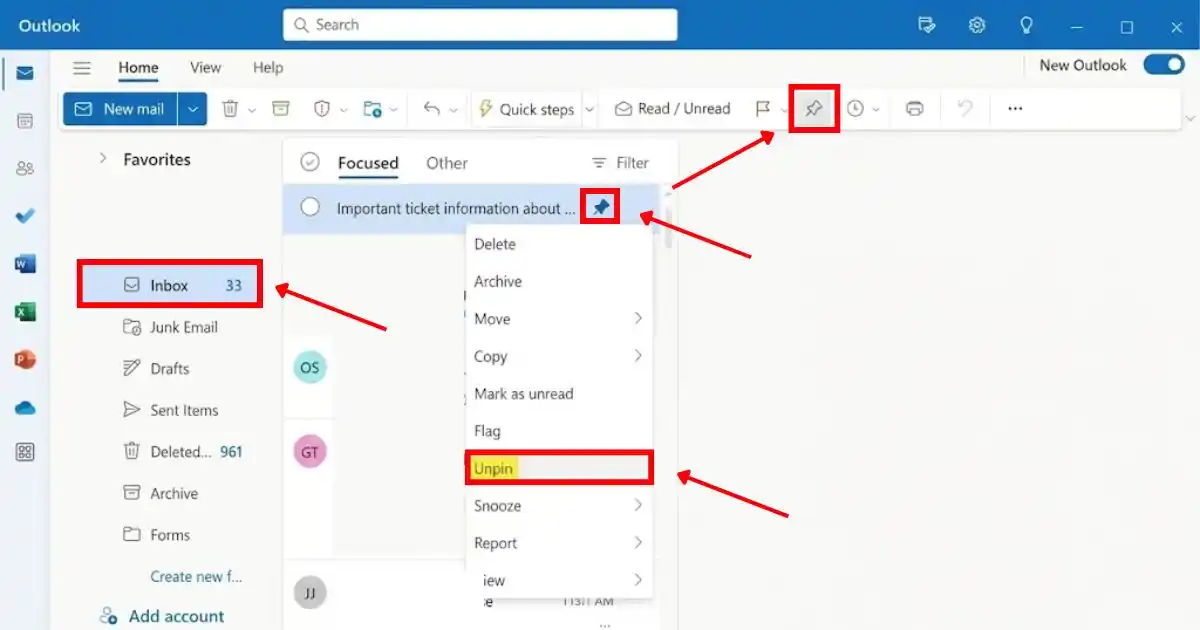Click the Move to folder toolbar icon
The image size is (1200, 630).
point(372,109)
